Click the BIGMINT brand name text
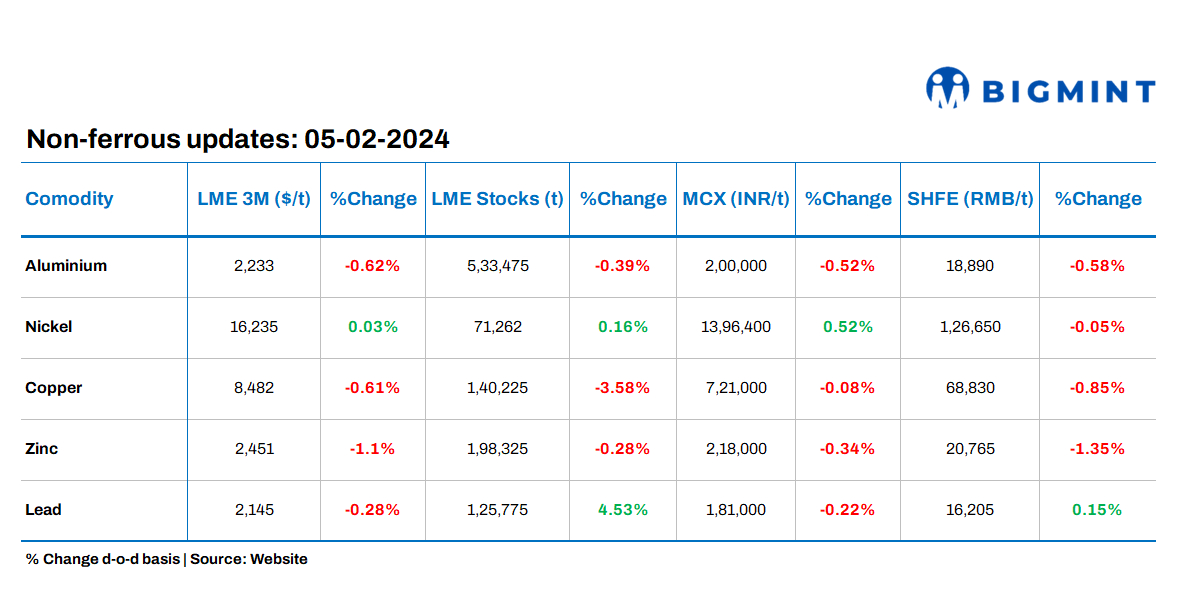 coord(1069,93)
